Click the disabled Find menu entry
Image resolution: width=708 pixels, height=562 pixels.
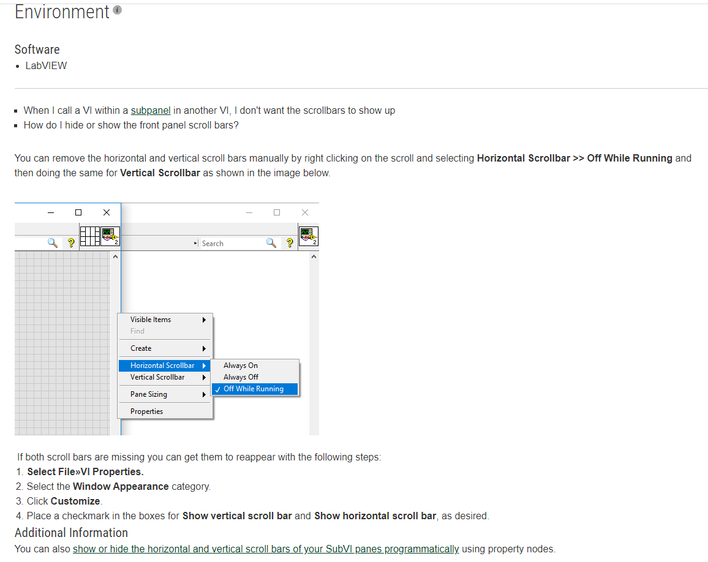tap(137, 331)
